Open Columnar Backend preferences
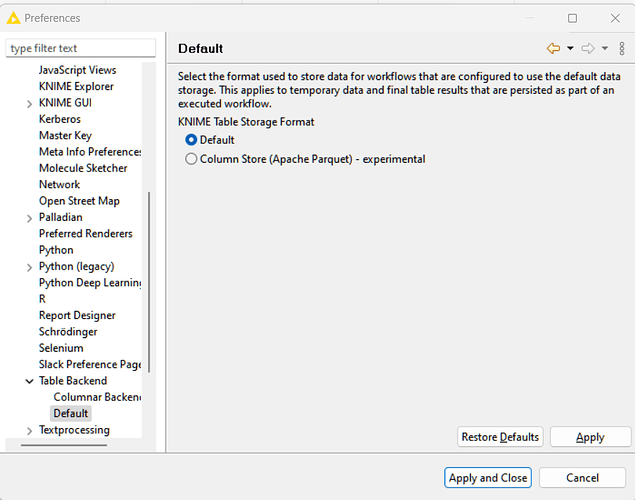Viewport: 635px width, 500px height. pyautogui.click(x=97, y=397)
